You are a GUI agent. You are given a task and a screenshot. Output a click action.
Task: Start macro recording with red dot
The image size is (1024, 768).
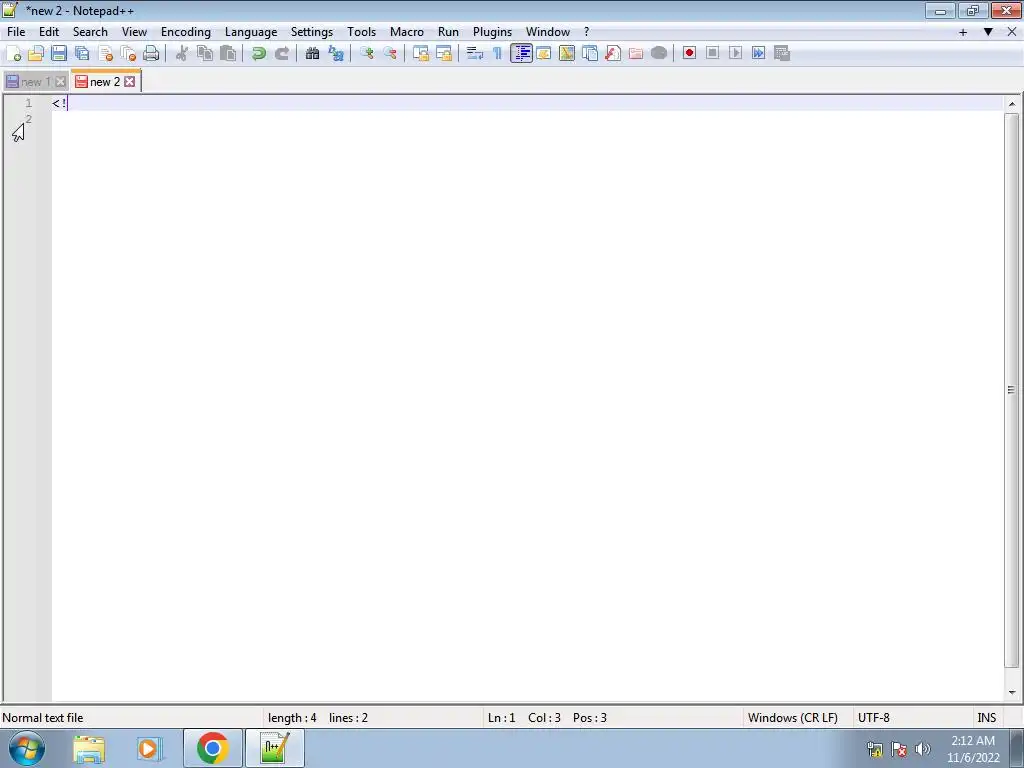[689, 54]
